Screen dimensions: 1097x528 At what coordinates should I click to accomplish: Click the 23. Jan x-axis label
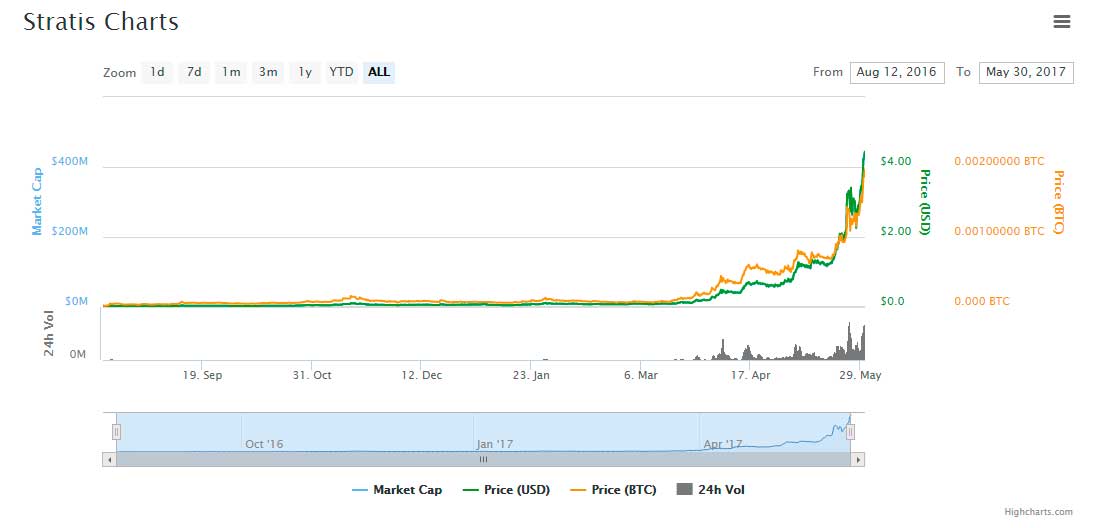(531, 376)
